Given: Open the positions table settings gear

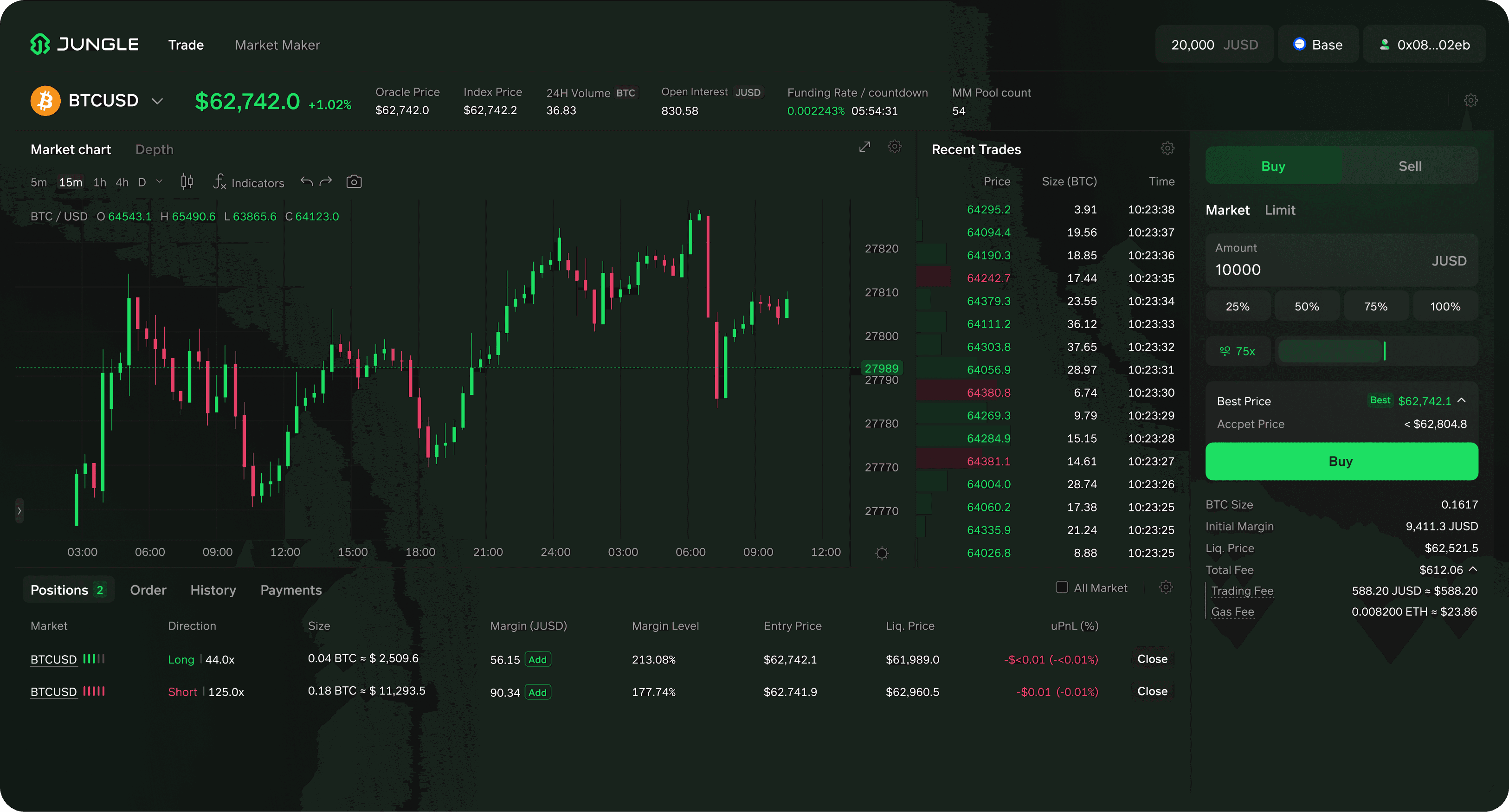Looking at the screenshot, I should (1166, 587).
